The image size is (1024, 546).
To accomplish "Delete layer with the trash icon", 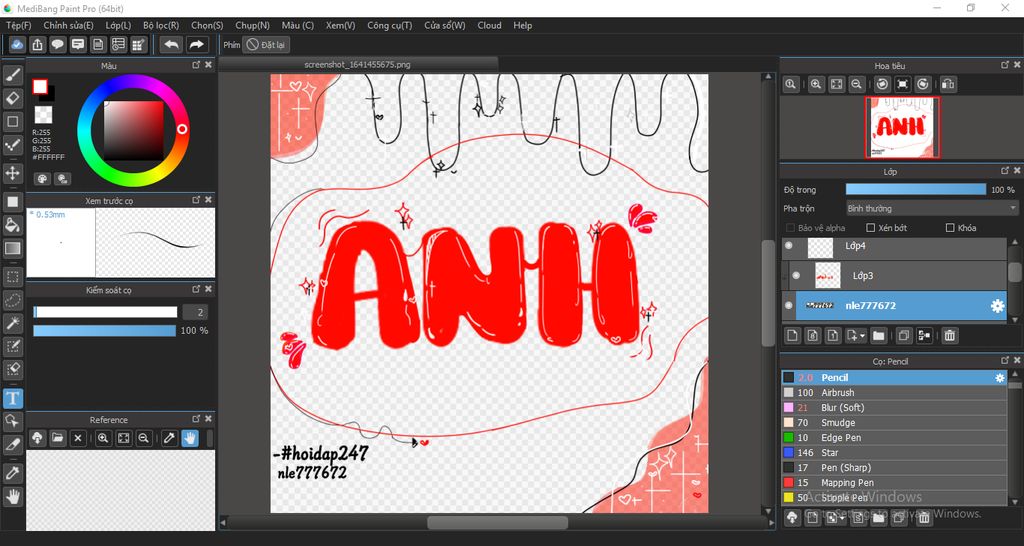I will tap(950, 336).
